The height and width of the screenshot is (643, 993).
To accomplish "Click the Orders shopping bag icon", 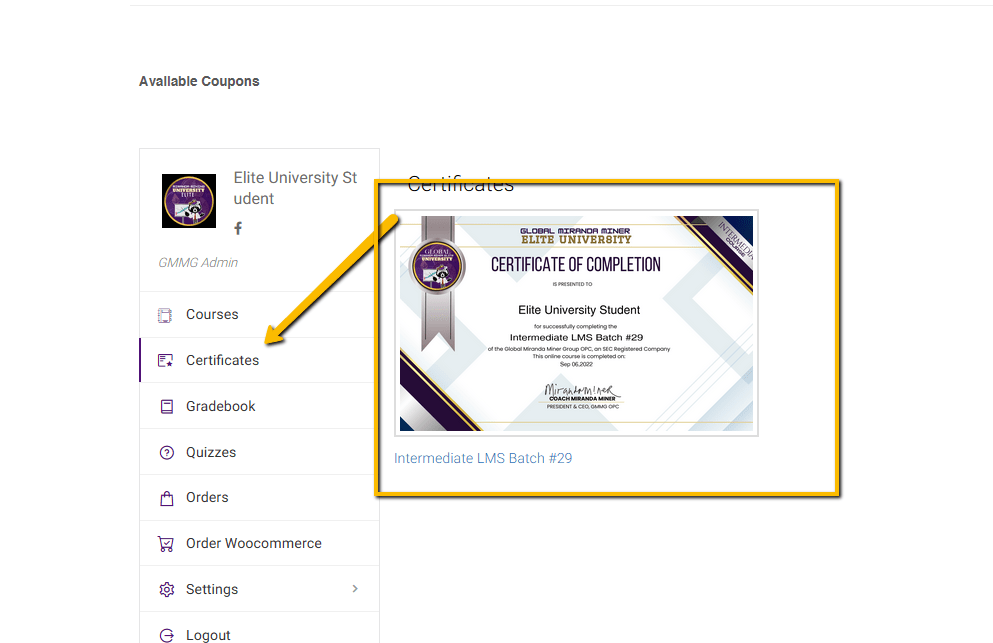I will click(x=166, y=498).
